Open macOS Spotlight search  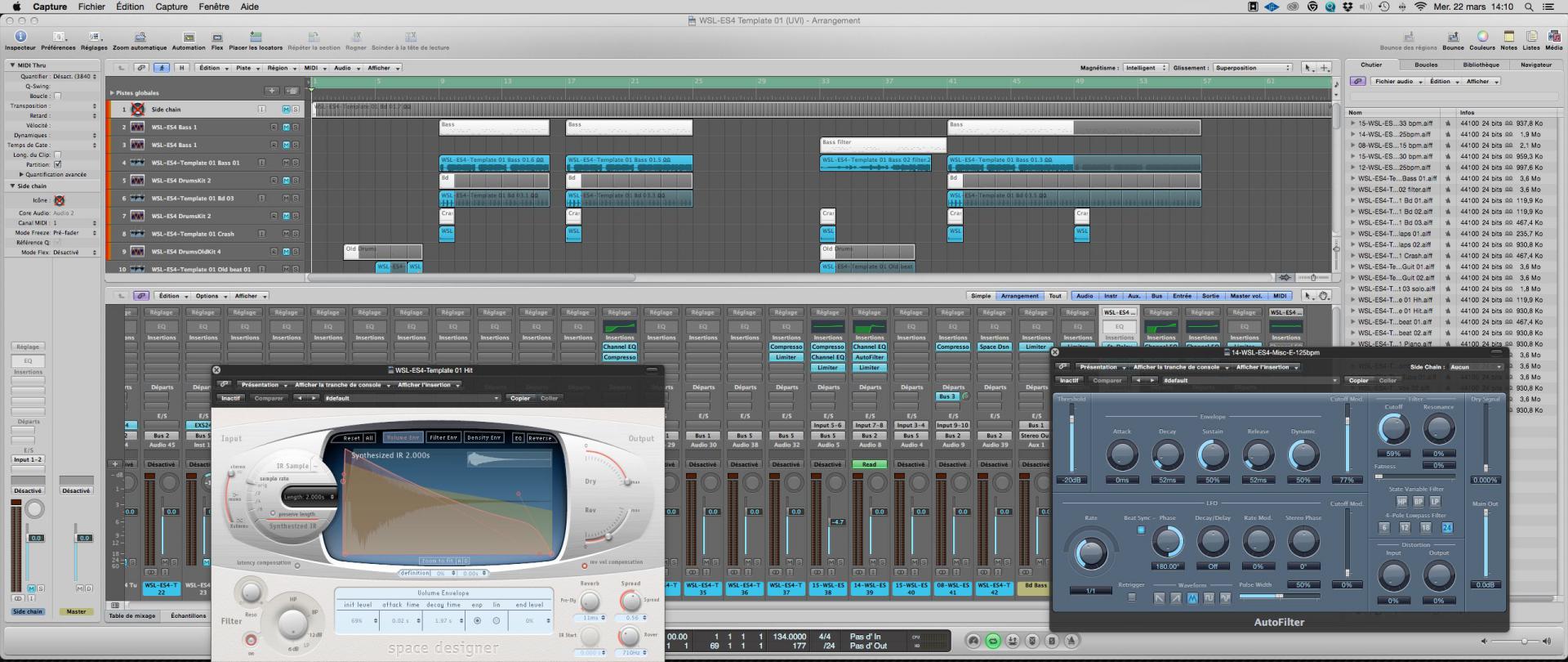coord(1529,7)
